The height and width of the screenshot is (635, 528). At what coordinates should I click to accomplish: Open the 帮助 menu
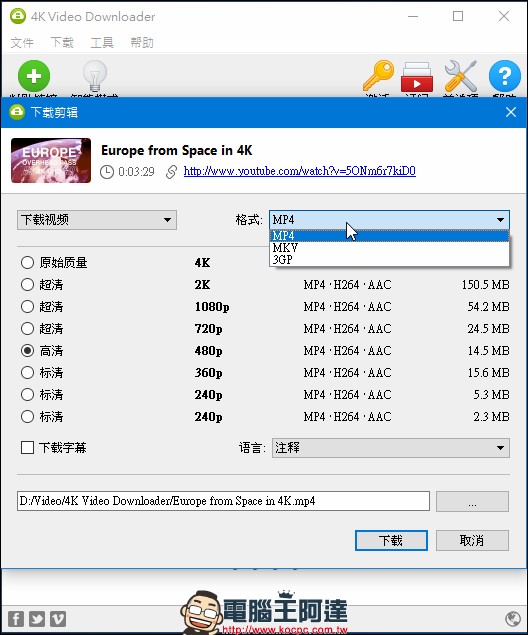click(142, 43)
